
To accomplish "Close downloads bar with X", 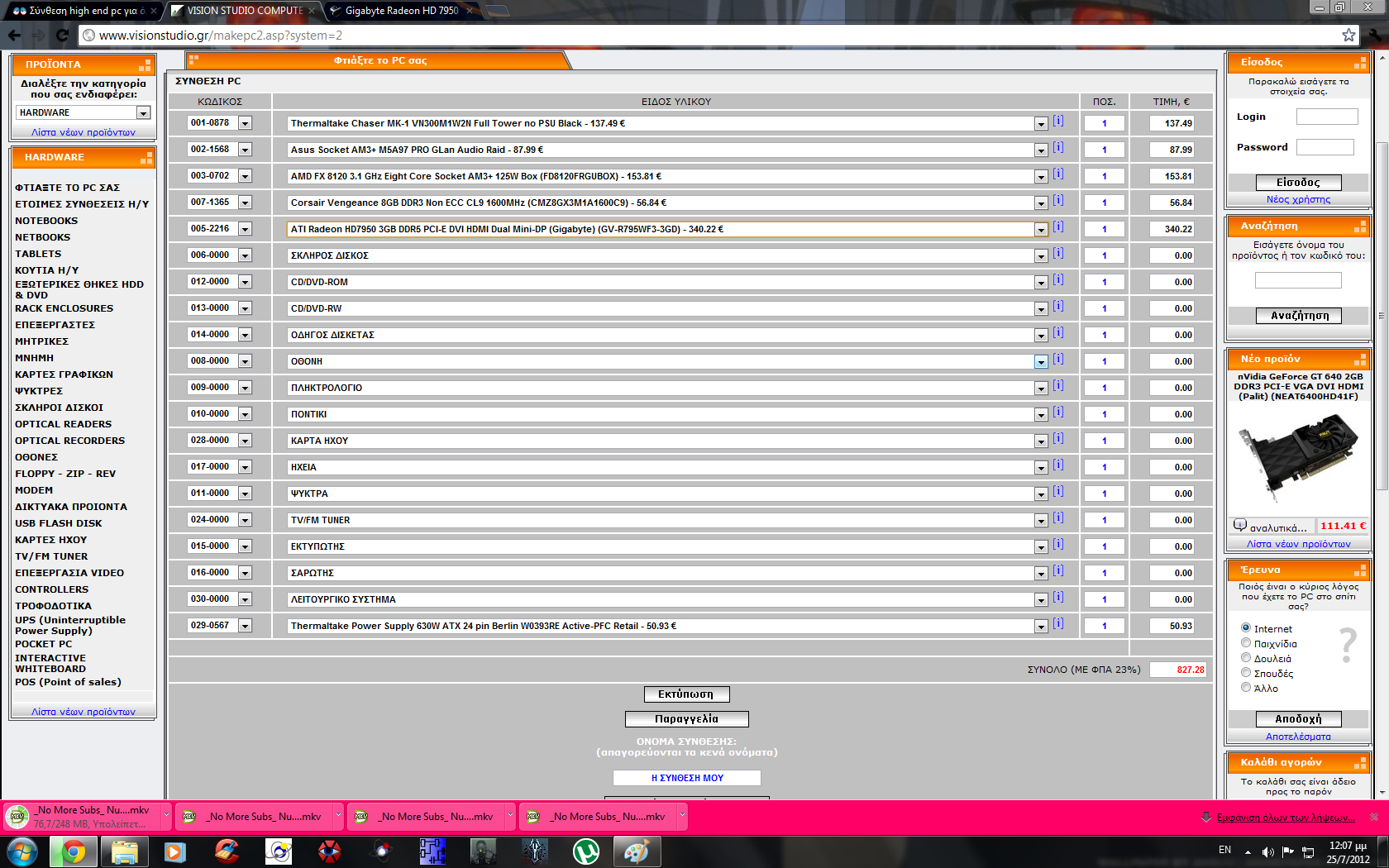I will click(x=1374, y=817).
